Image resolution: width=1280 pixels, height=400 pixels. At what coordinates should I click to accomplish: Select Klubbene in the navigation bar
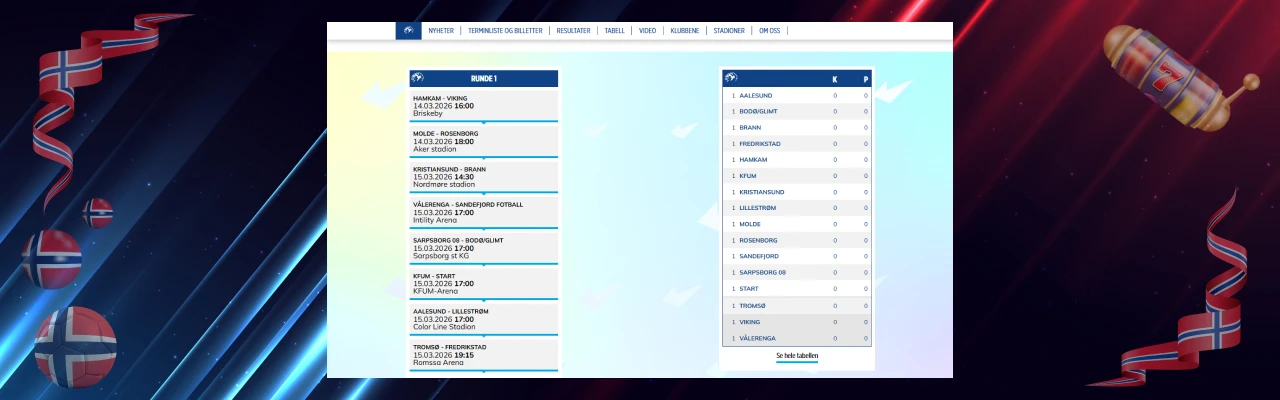685,31
